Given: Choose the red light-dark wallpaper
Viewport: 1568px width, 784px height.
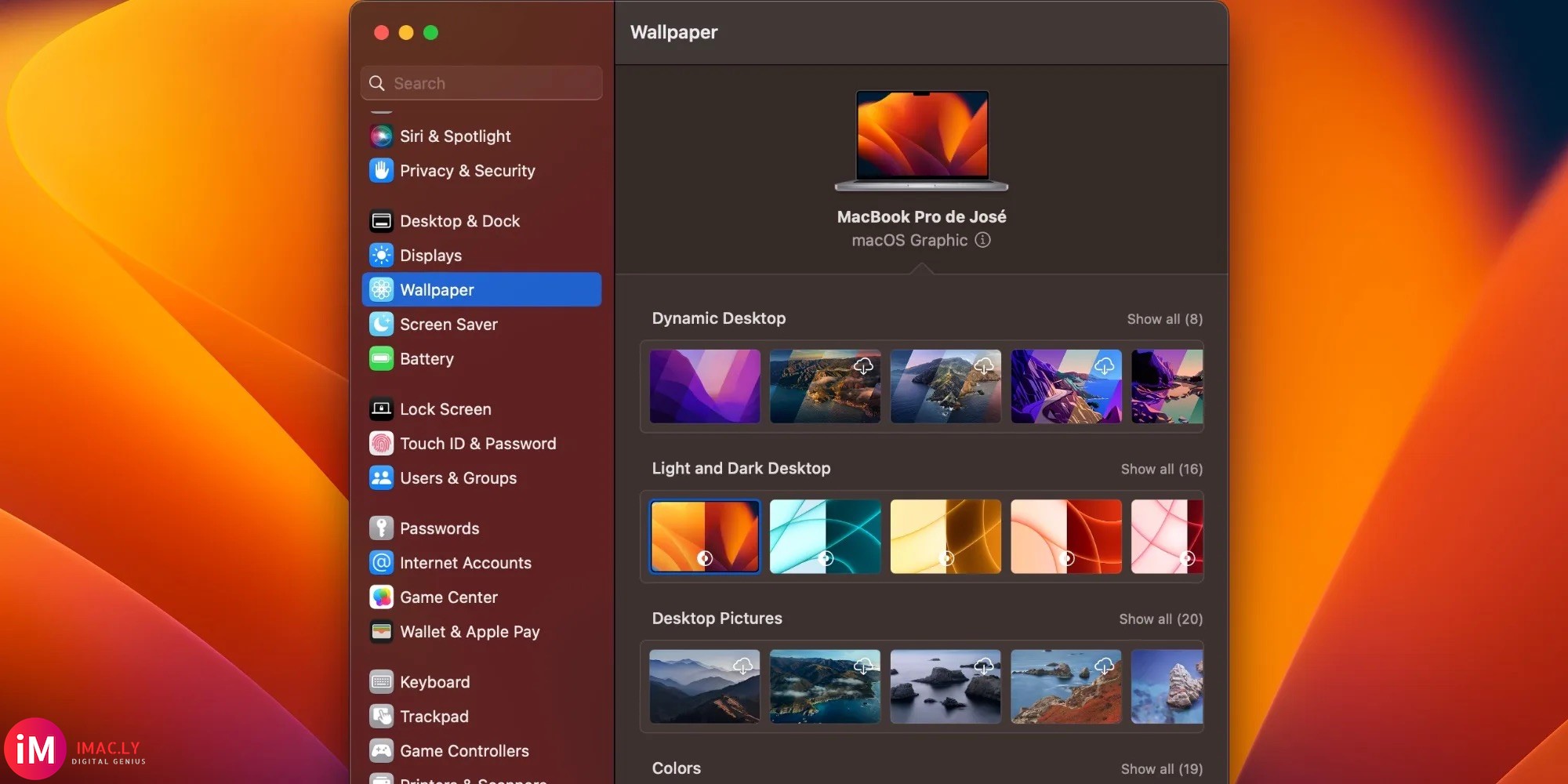Looking at the screenshot, I should (1066, 536).
